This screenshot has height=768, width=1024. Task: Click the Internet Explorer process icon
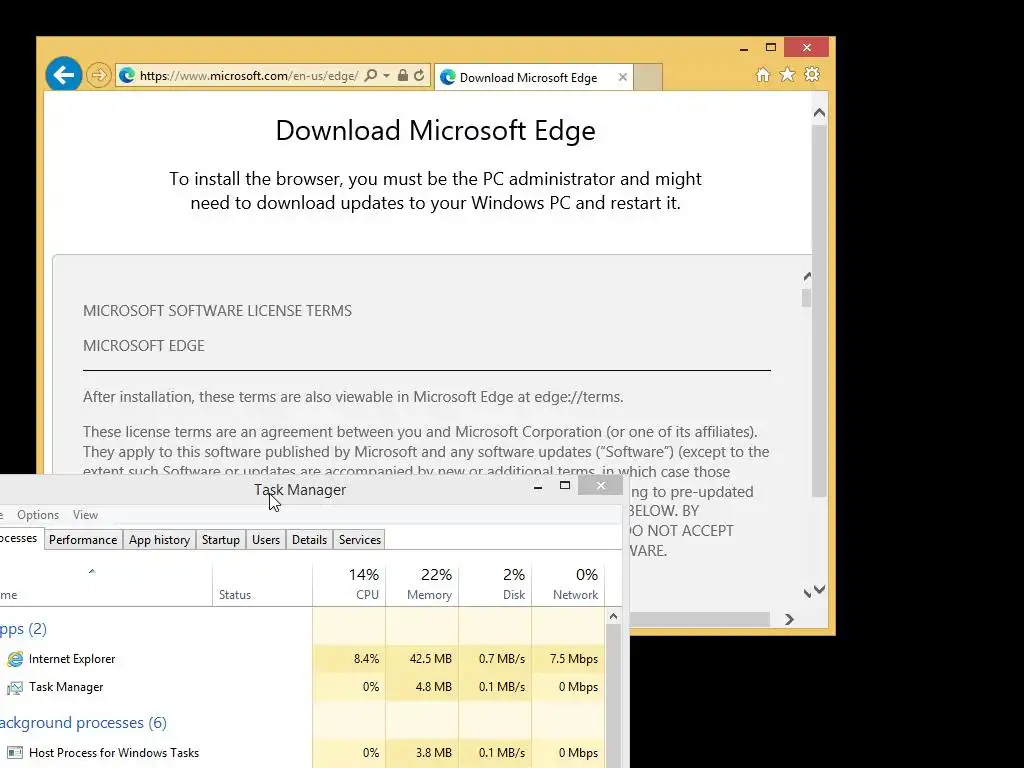click(x=15, y=659)
